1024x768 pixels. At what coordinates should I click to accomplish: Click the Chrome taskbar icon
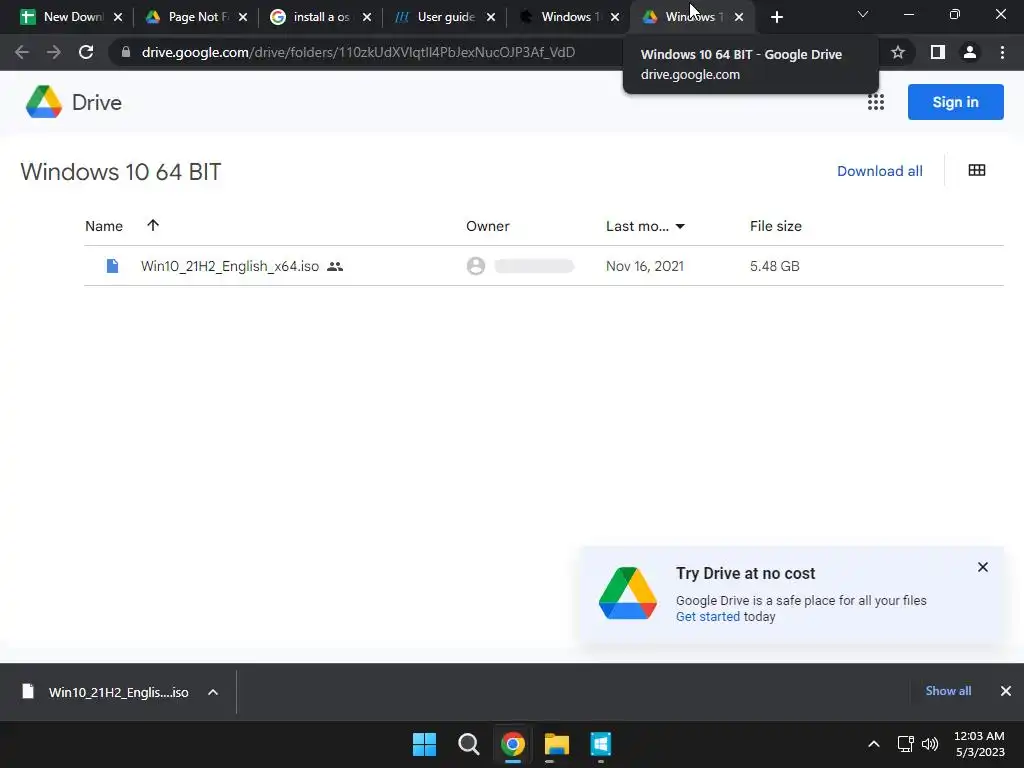point(513,744)
